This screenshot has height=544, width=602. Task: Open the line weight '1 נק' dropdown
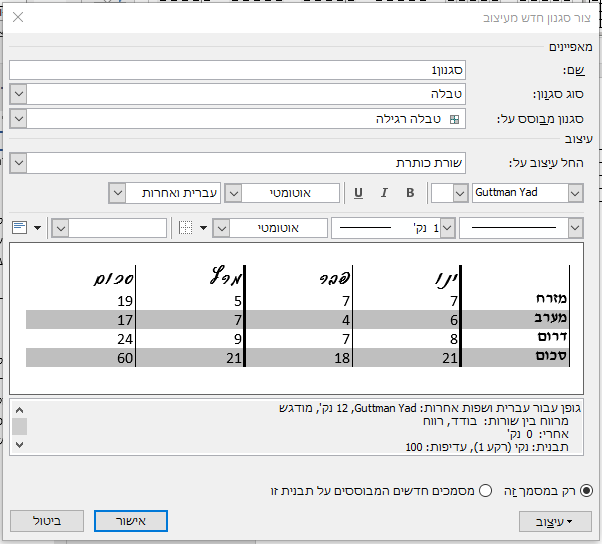coord(447,228)
